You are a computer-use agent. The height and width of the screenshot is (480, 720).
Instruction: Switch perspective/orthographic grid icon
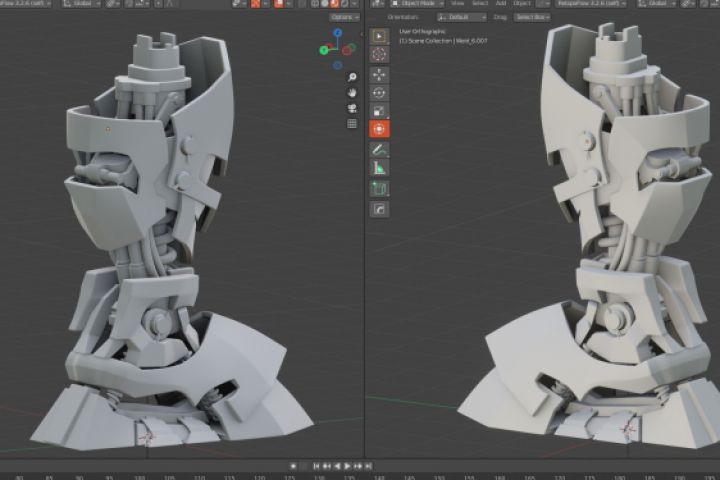(x=352, y=124)
